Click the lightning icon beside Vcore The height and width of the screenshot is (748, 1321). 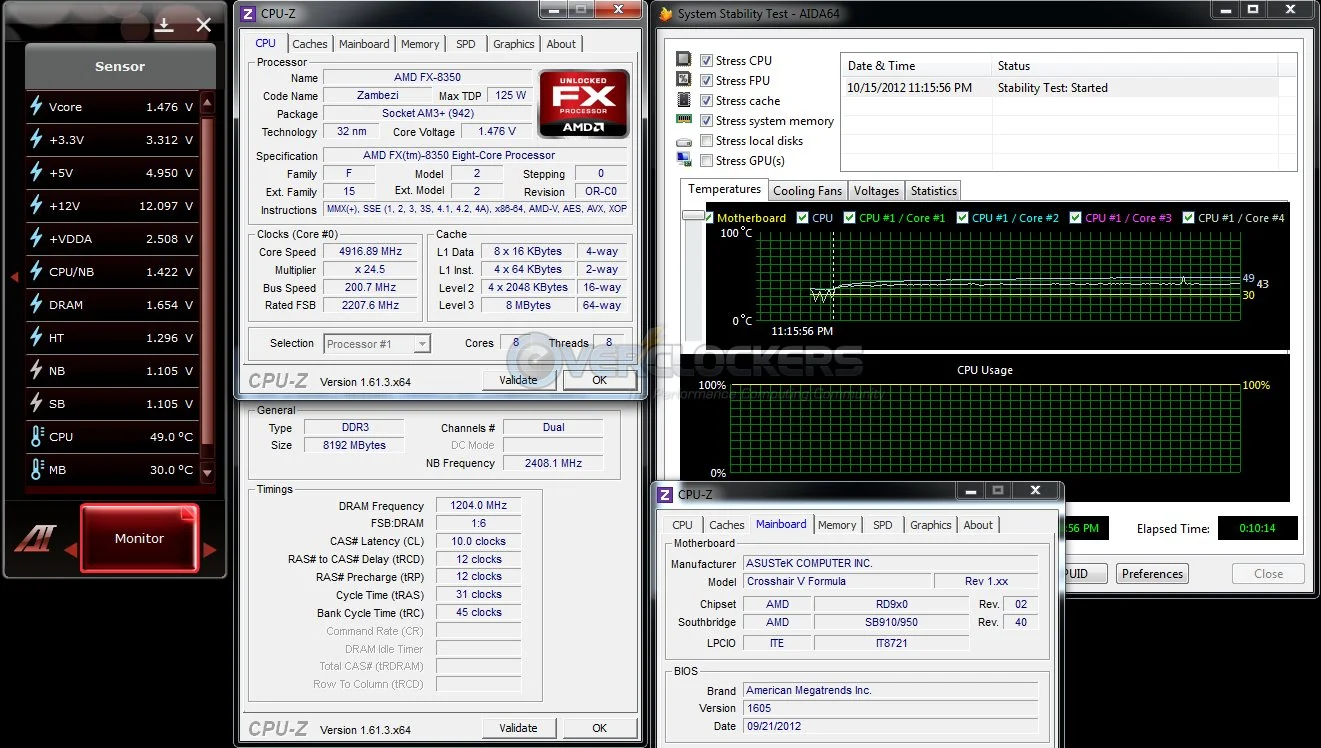[x=36, y=106]
